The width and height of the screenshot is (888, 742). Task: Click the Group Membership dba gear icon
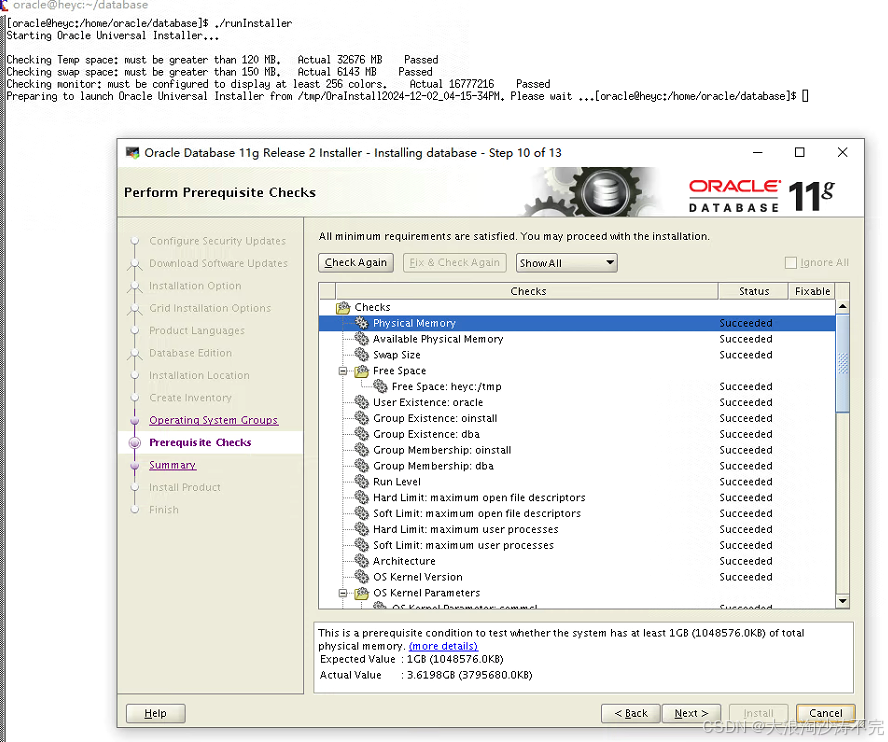tap(361, 466)
